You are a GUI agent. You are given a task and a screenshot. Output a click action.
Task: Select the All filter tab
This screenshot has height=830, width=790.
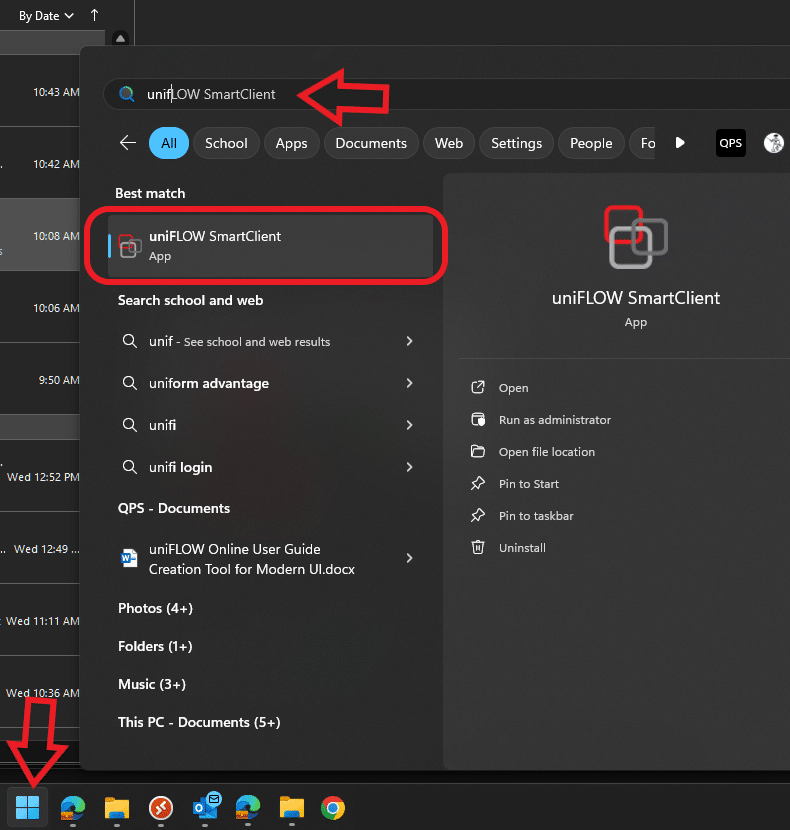tap(169, 143)
